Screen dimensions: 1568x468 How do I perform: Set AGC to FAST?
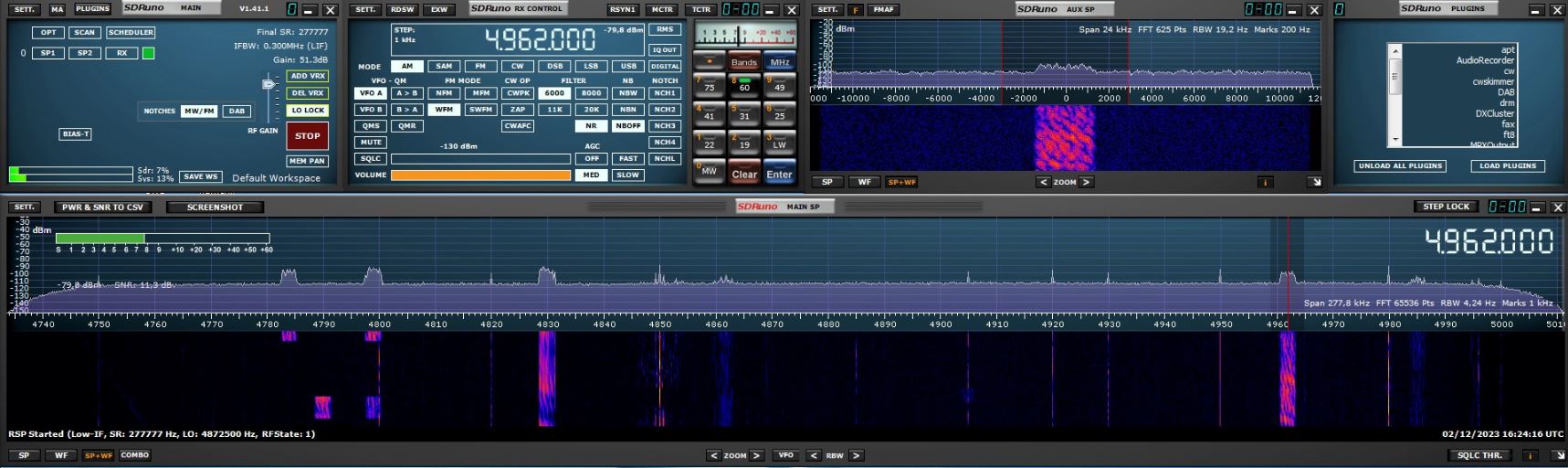point(628,159)
